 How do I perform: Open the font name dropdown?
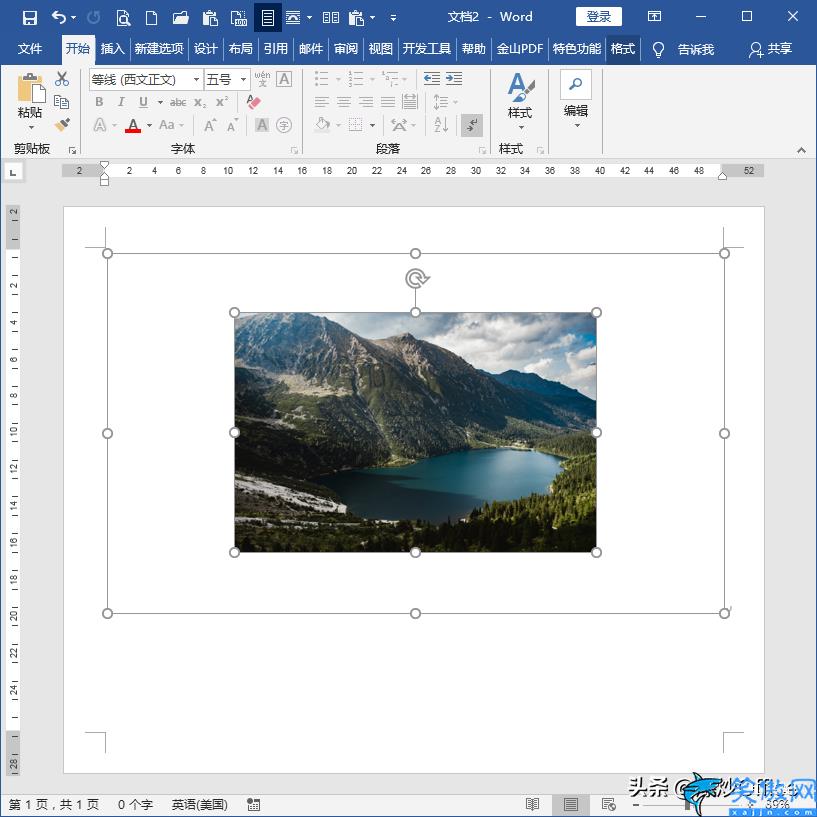196,79
